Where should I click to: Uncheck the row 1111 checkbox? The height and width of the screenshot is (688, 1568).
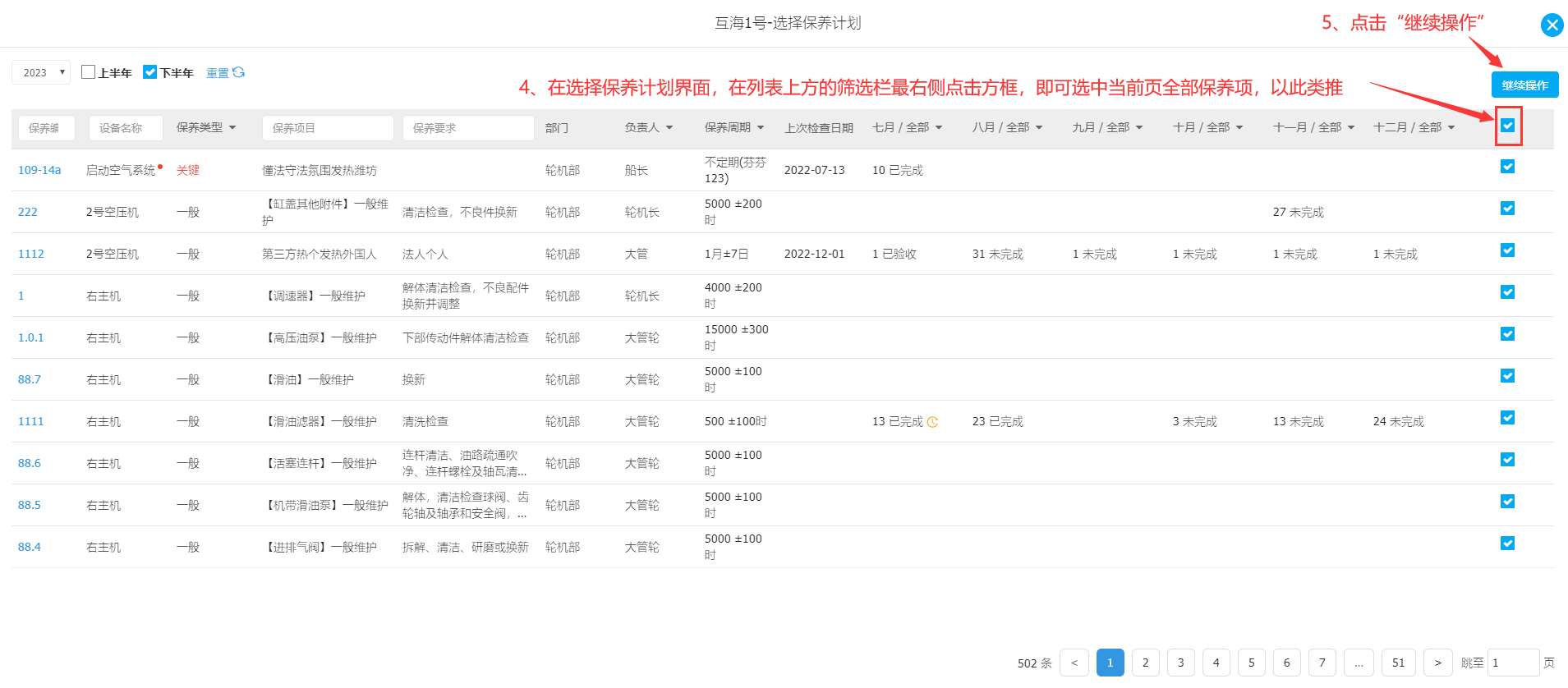(x=1507, y=418)
